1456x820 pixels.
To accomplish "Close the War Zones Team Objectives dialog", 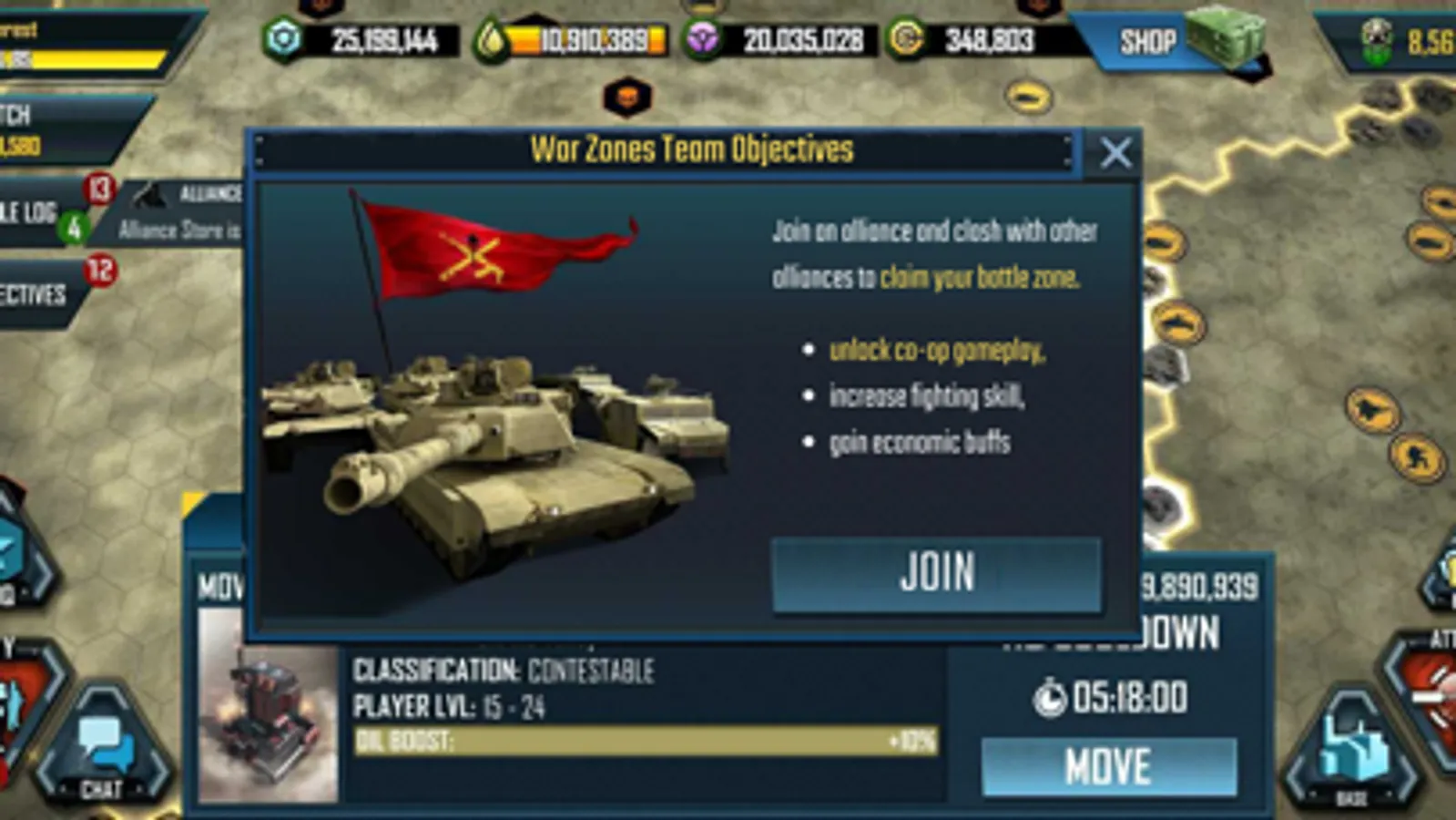I will click(1115, 153).
